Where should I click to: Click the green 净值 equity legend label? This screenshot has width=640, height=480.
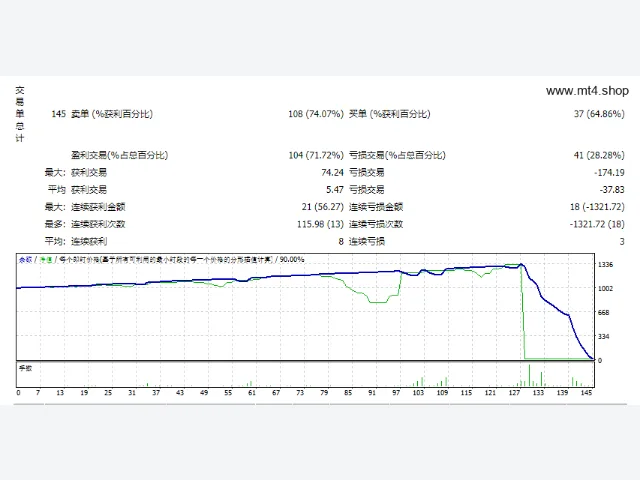point(46,260)
